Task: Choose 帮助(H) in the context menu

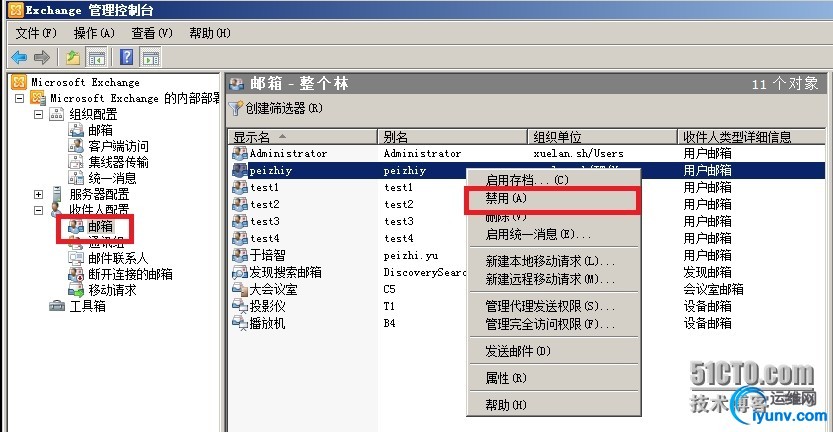Action: coord(554,405)
